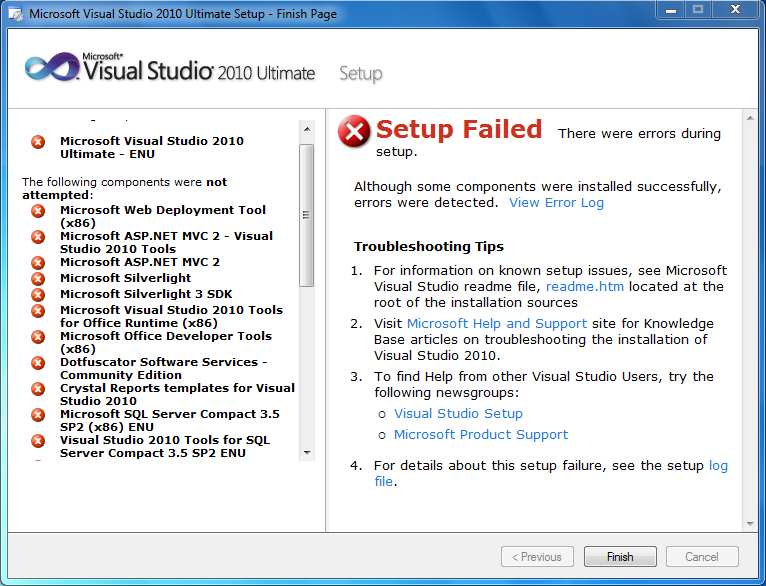The width and height of the screenshot is (766, 586).
Task: Open the Visual Studio Setup newsgroup link
Action: [458, 414]
